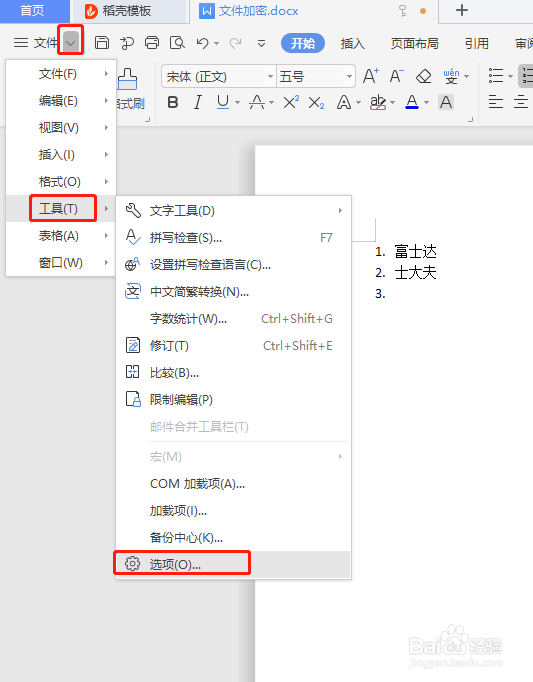Increase font size with A+ icon
The image size is (533, 682).
click(371, 77)
